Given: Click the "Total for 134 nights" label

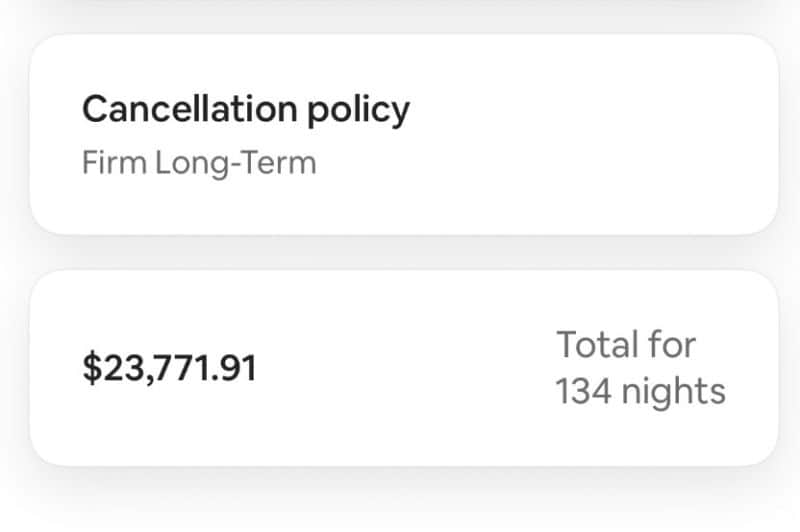Looking at the screenshot, I should pyautogui.click(x=640, y=368).
